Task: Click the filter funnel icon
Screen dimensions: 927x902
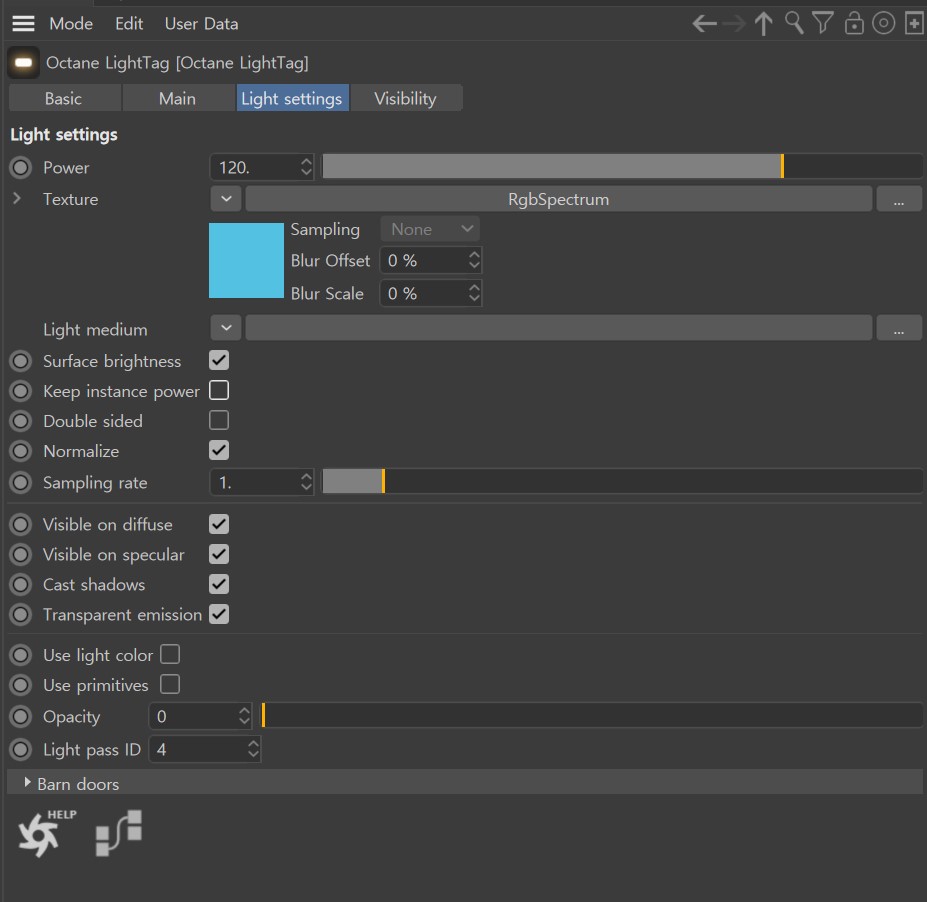Action: coord(822,23)
